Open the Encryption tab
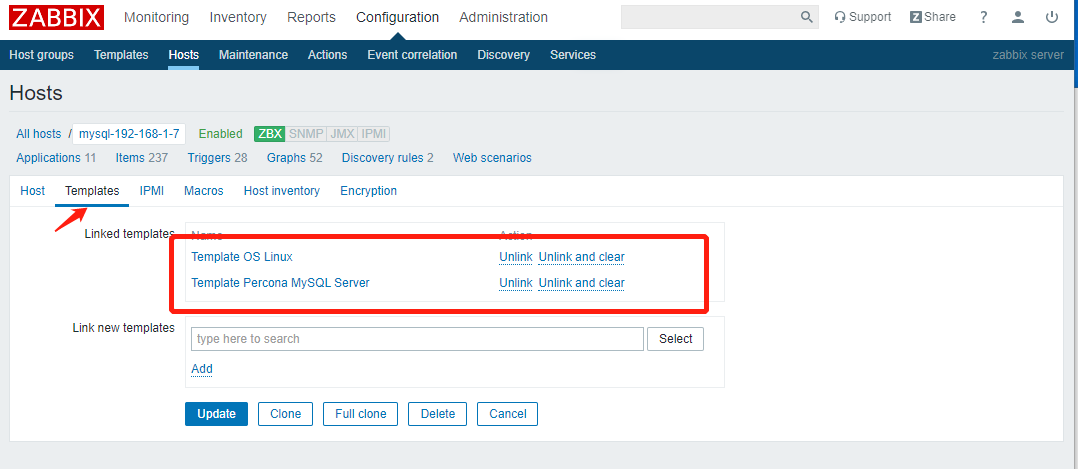Screen dimensions: 1078x469 (x=368, y=191)
